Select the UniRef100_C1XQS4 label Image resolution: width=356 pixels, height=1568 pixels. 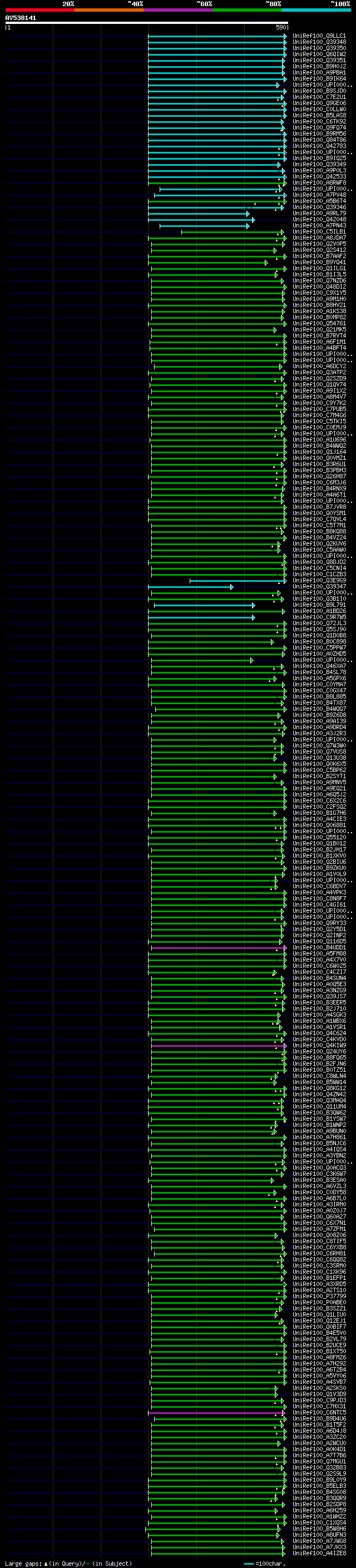point(319,1523)
